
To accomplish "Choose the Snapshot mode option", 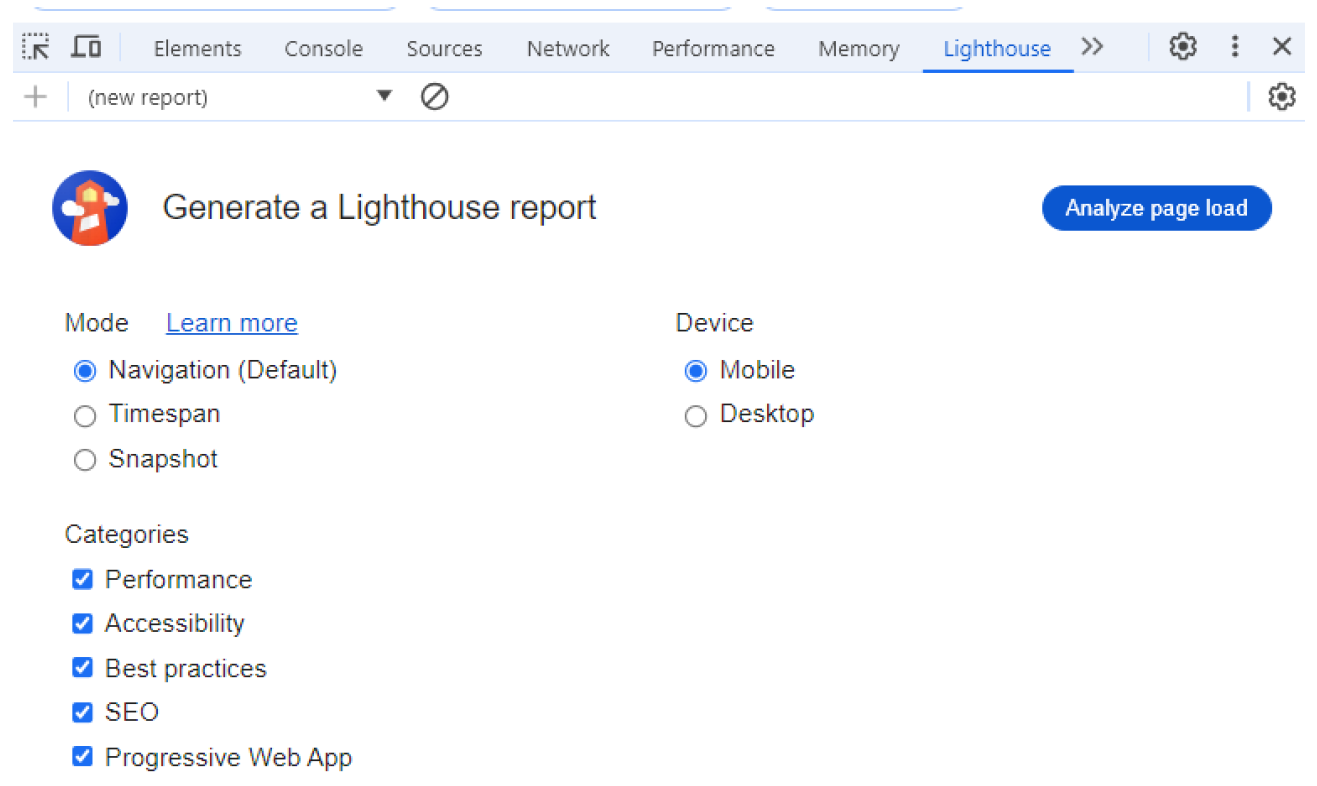I will (85, 460).
